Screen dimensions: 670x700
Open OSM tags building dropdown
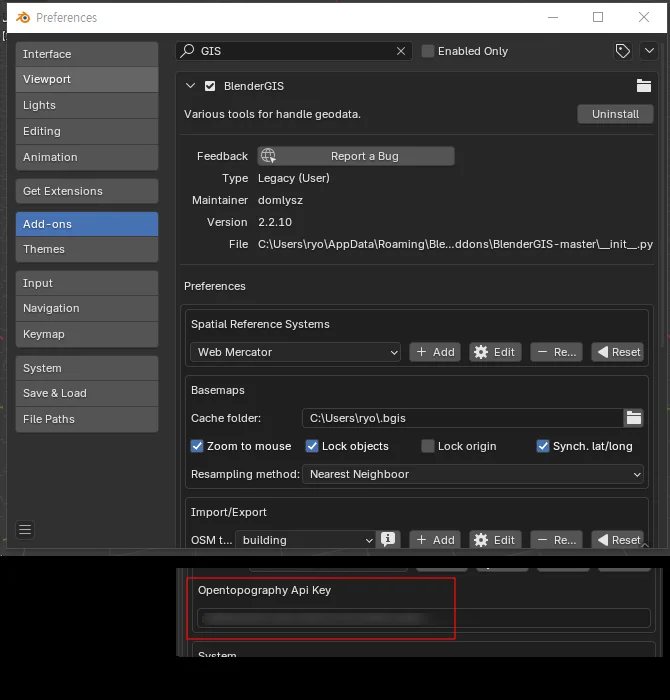pyautogui.click(x=305, y=540)
